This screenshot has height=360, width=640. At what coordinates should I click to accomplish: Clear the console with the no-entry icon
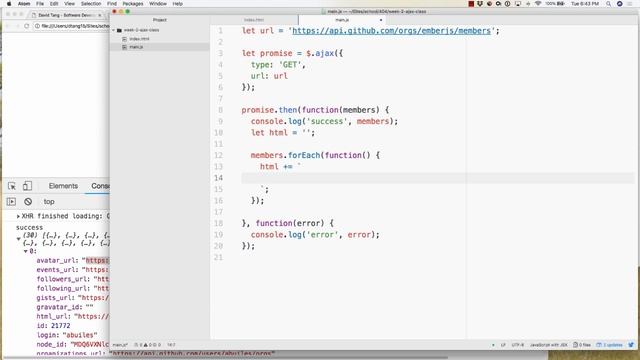click(x=28, y=202)
